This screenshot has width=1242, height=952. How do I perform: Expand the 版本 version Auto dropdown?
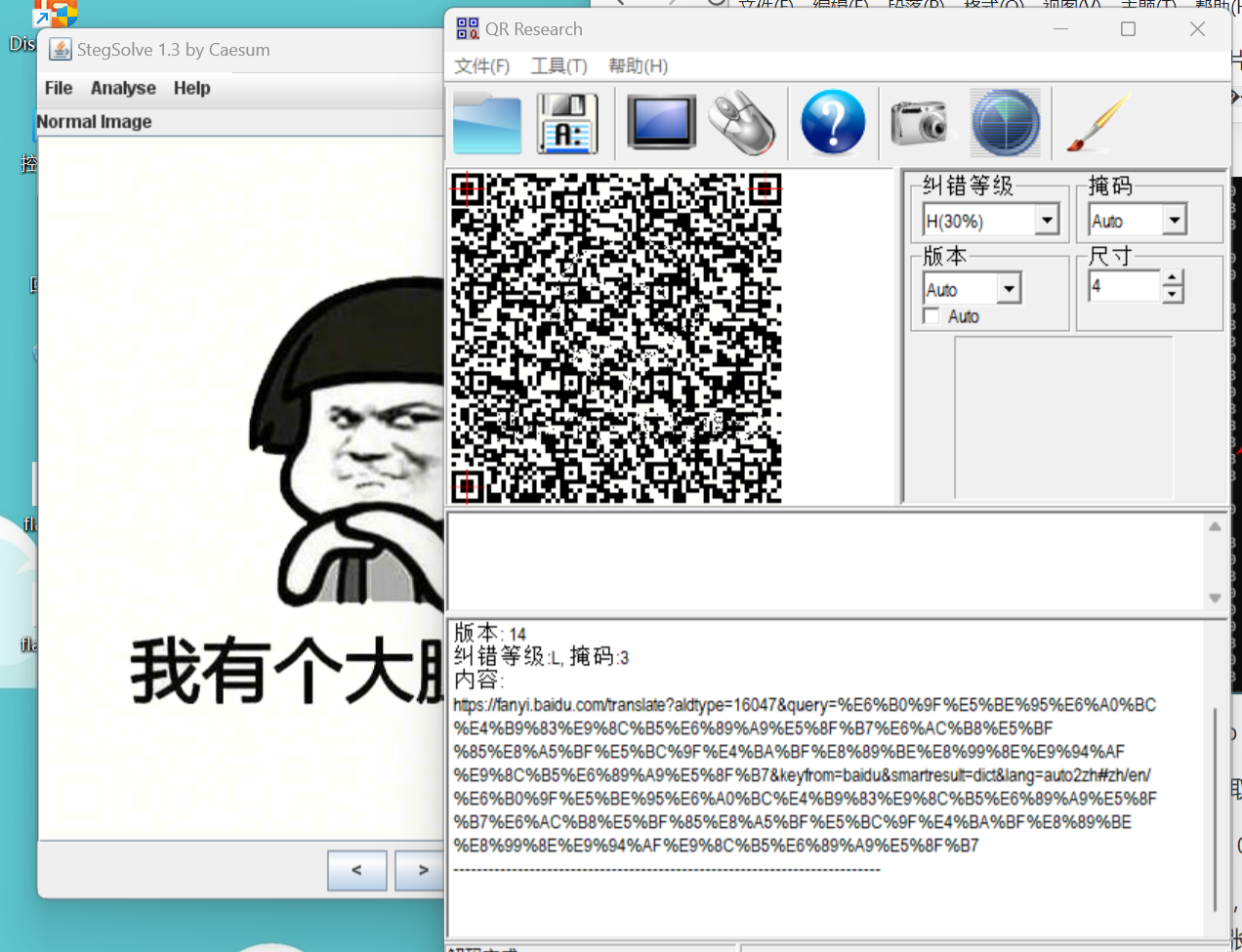pyautogui.click(x=1010, y=289)
